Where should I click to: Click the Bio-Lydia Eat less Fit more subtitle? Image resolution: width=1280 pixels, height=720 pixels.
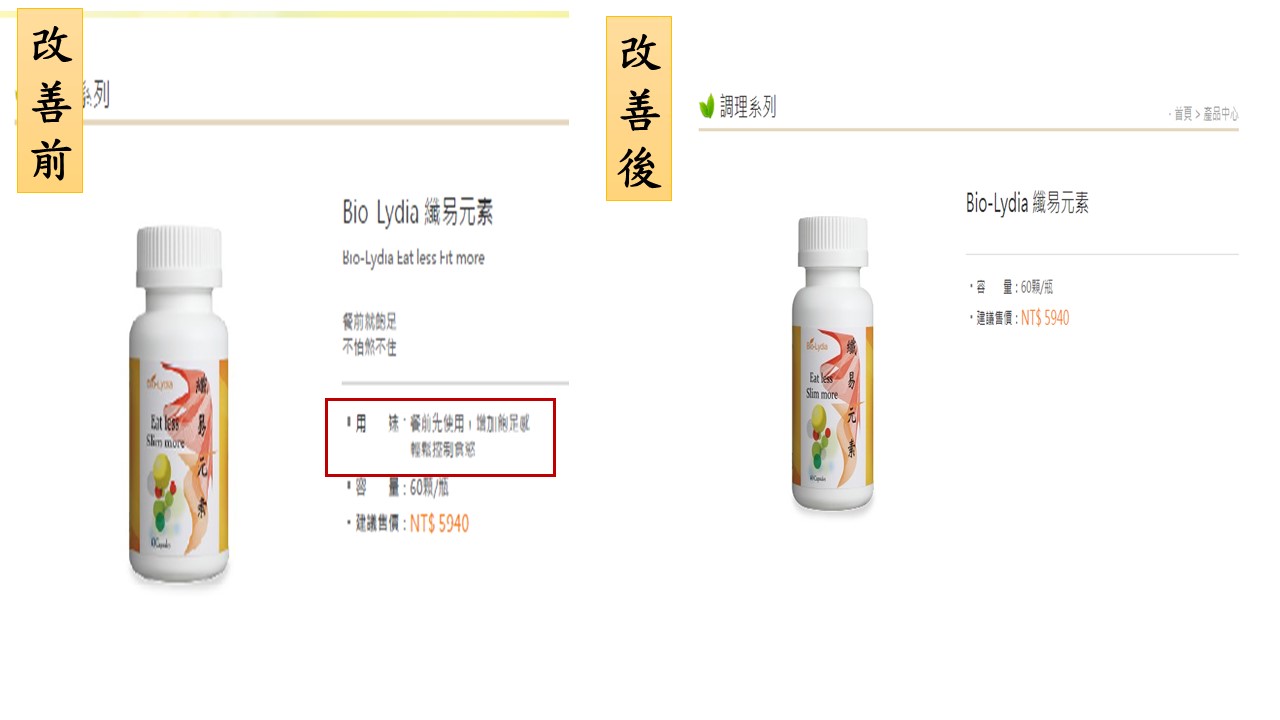413,258
